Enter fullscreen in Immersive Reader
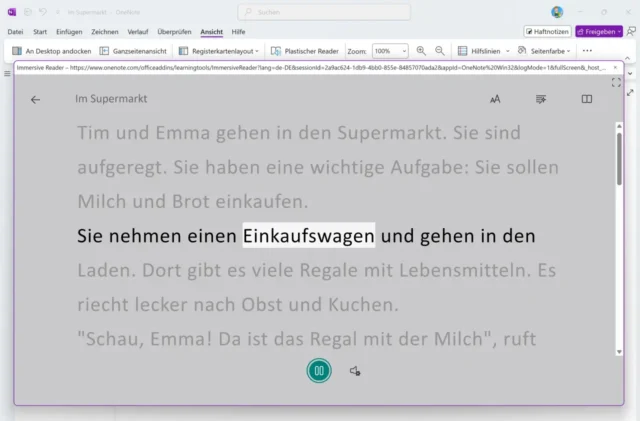This screenshot has width=640, height=421. [616, 82]
